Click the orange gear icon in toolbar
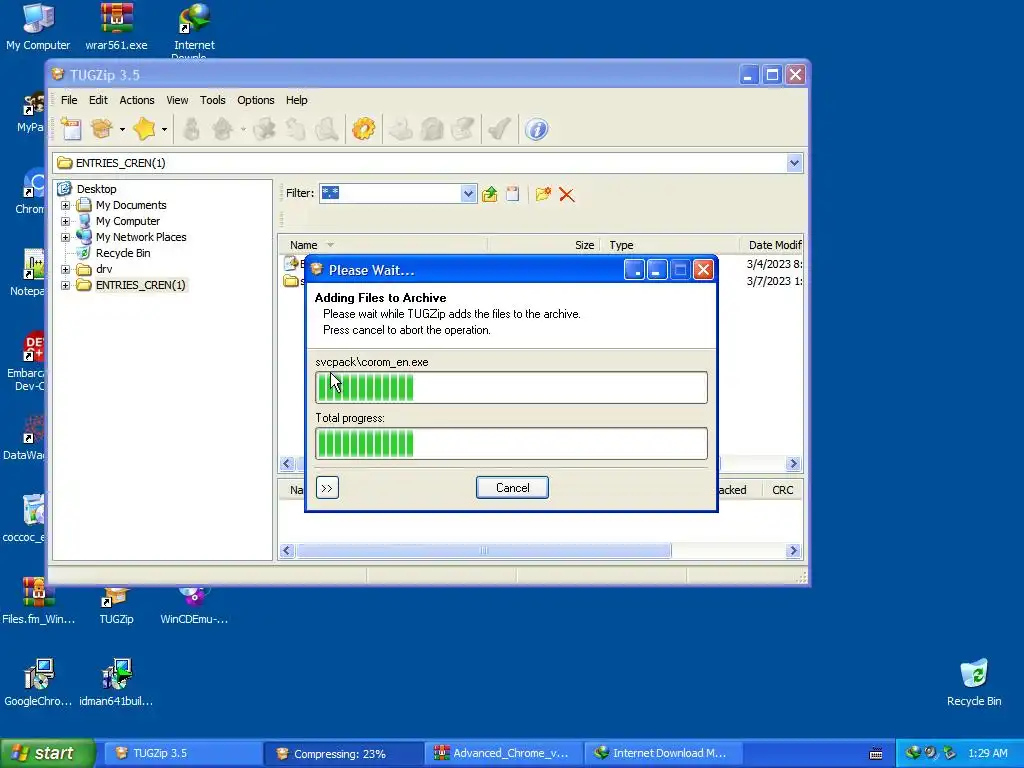The image size is (1024, 768). (x=364, y=129)
